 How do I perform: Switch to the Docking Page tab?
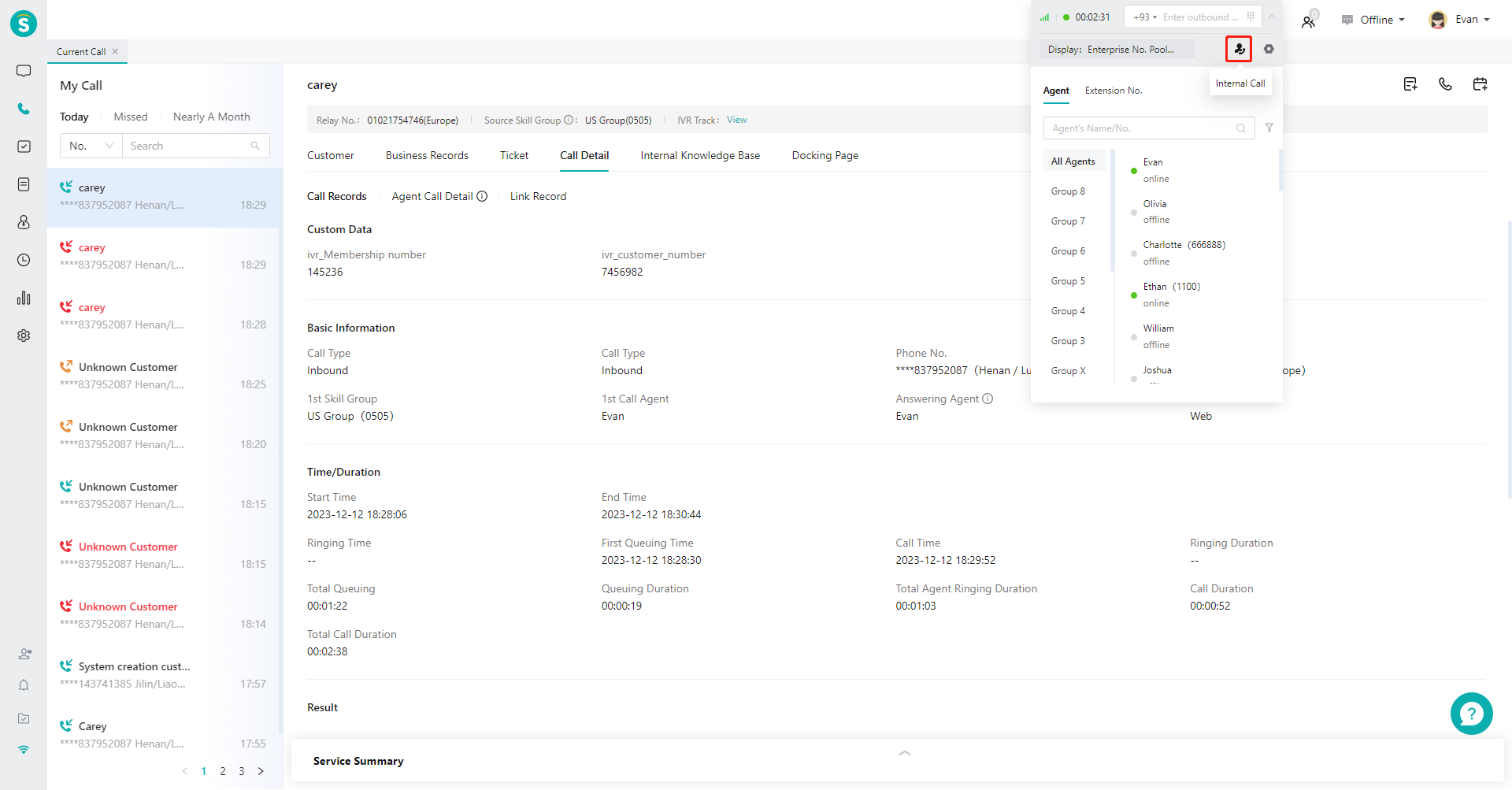(x=825, y=155)
